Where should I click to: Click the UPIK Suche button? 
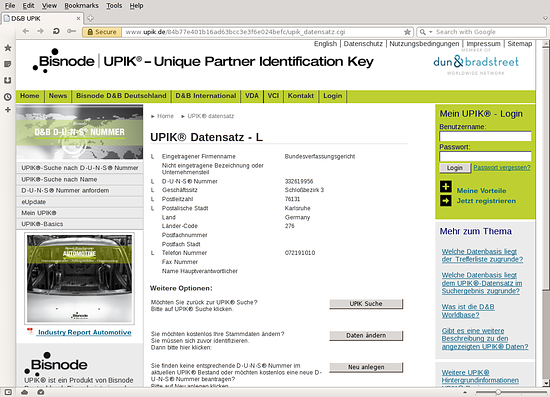pos(366,304)
